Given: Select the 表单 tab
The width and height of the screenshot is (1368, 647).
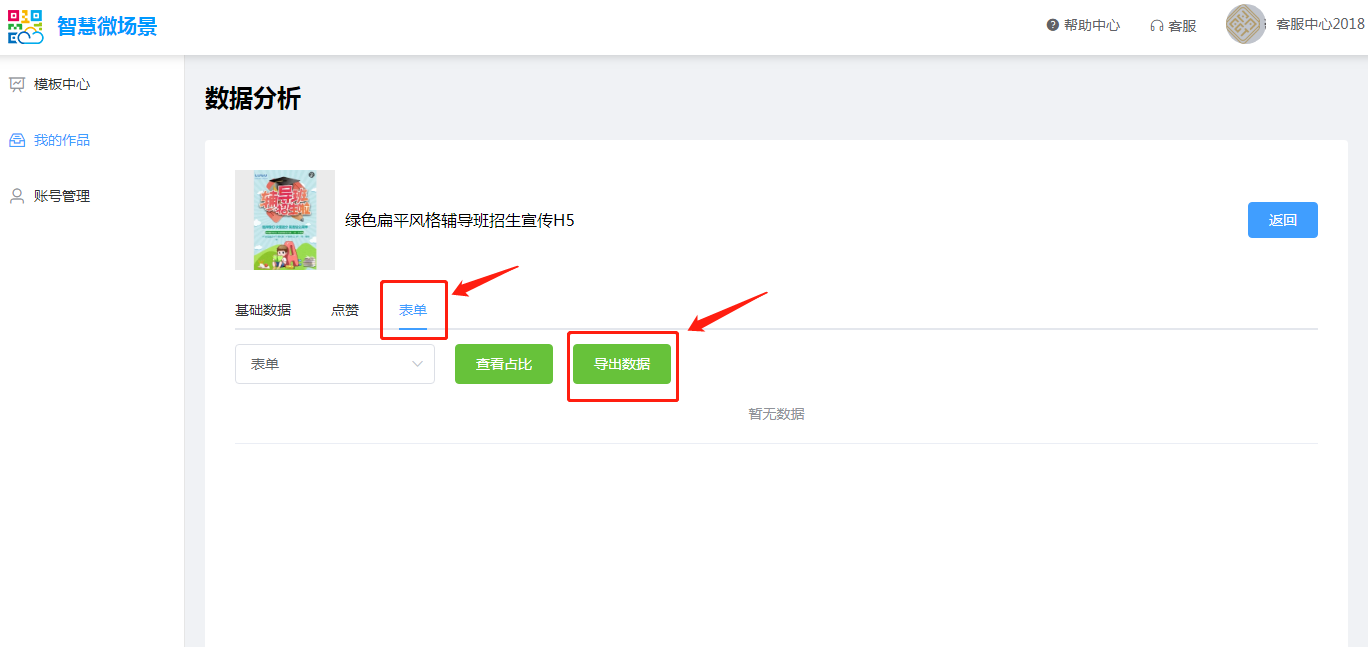Looking at the screenshot, I should click(x=413, y=310).
